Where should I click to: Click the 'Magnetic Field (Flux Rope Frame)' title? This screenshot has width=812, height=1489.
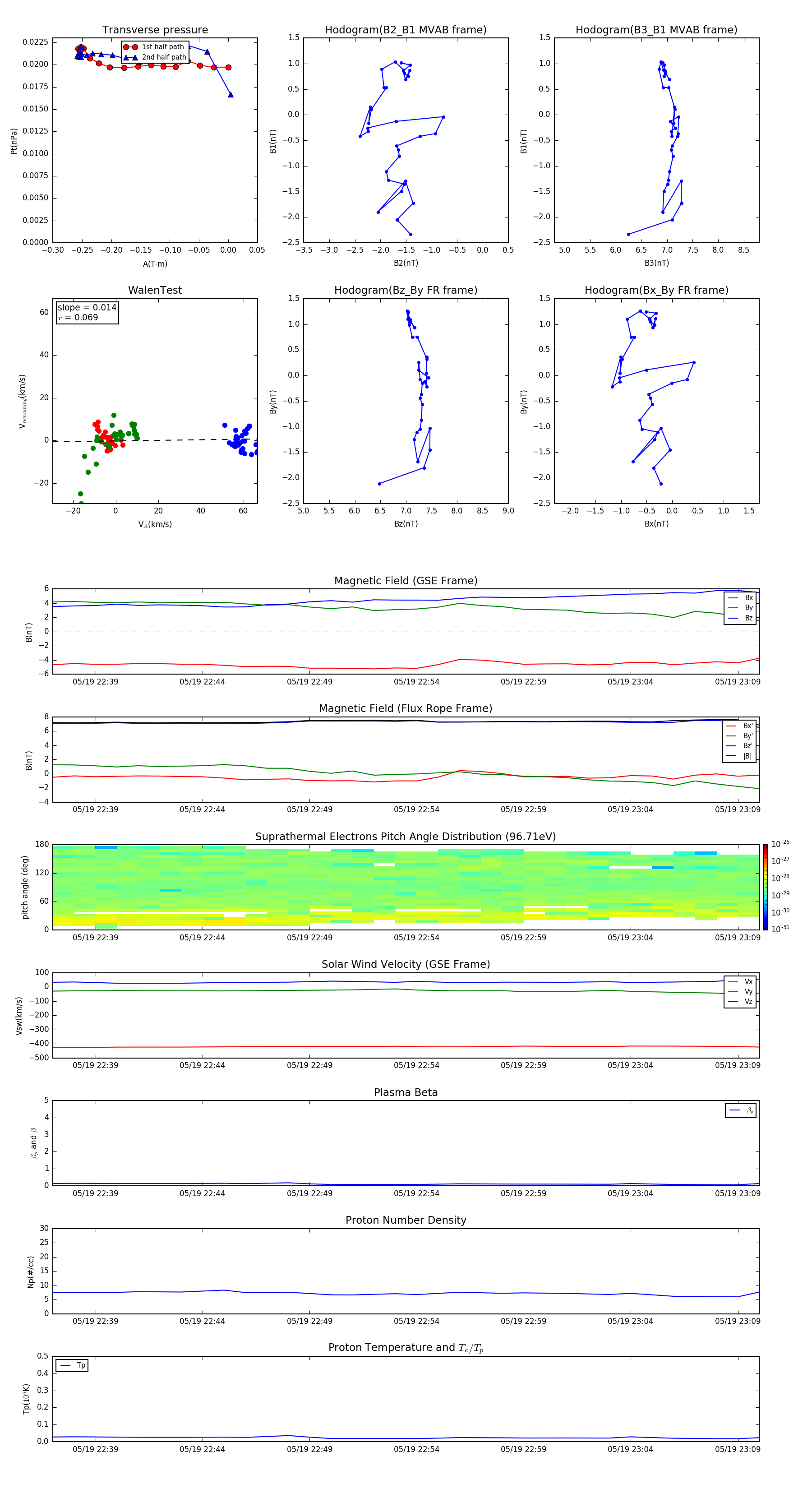coord(406,709)
